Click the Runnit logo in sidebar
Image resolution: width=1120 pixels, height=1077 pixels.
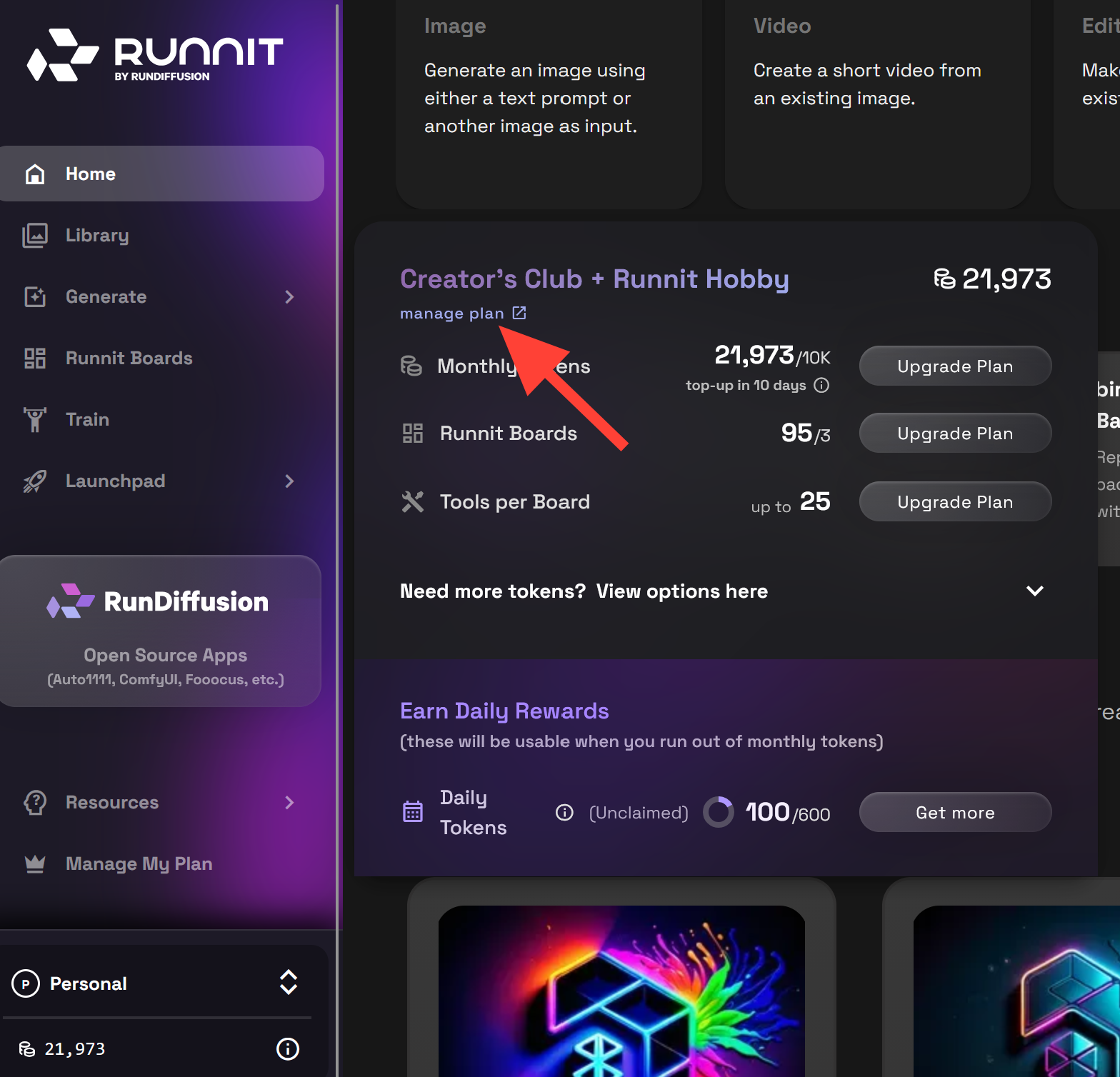(155, 55)
